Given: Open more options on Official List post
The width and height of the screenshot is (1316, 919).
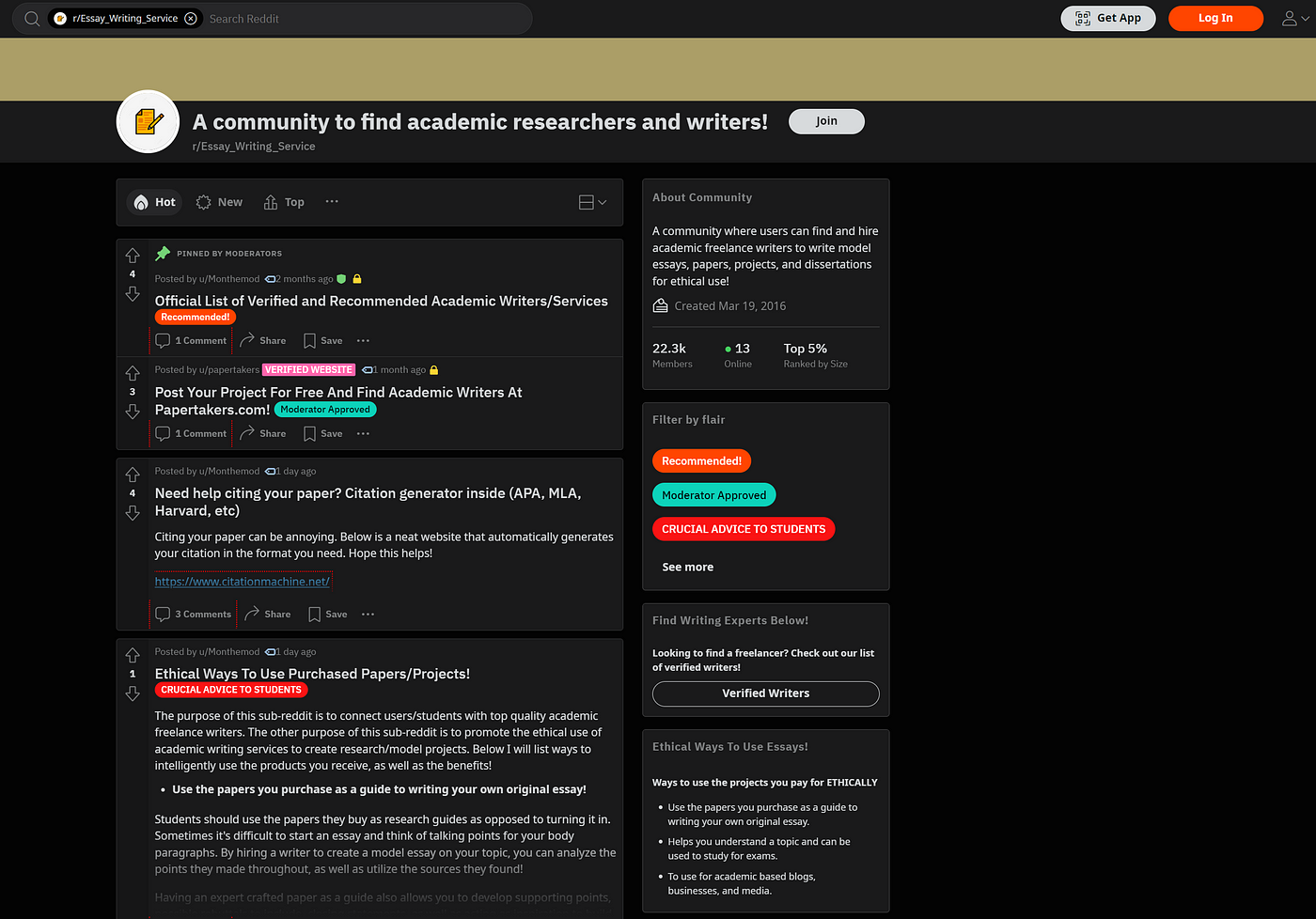Looking at the screenshot, I should click(x=364, y=340).
